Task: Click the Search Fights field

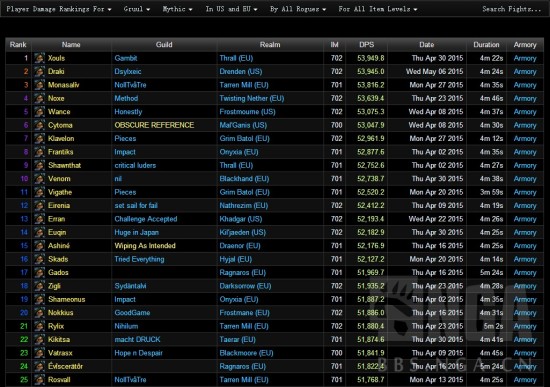Action: (511, 9)
